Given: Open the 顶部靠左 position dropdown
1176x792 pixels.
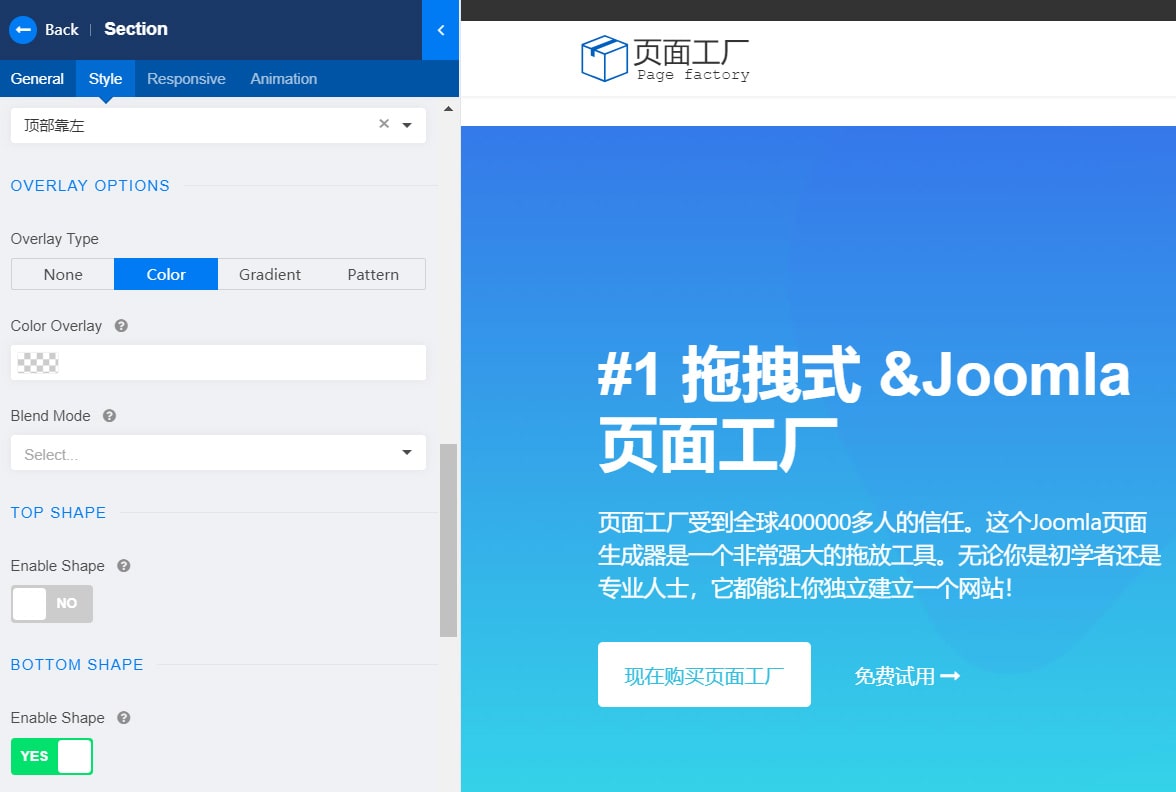Looking at the screenshot, I should point(218,125).
